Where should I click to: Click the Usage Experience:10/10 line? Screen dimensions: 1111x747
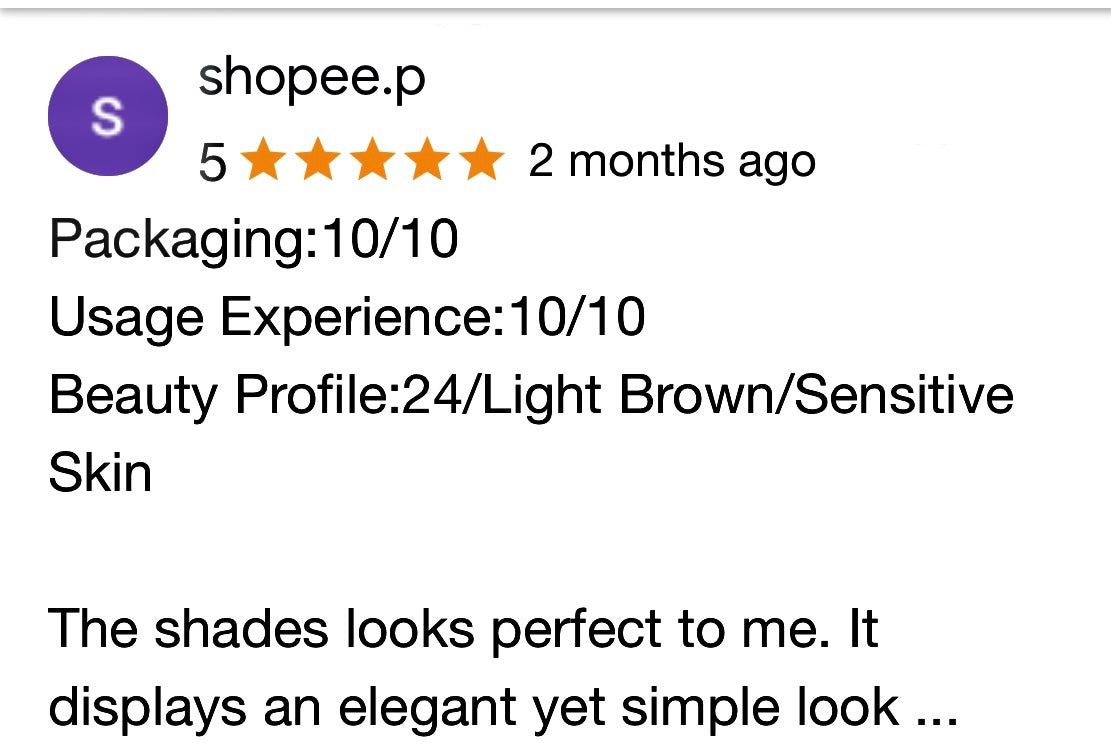pos(347,319)
